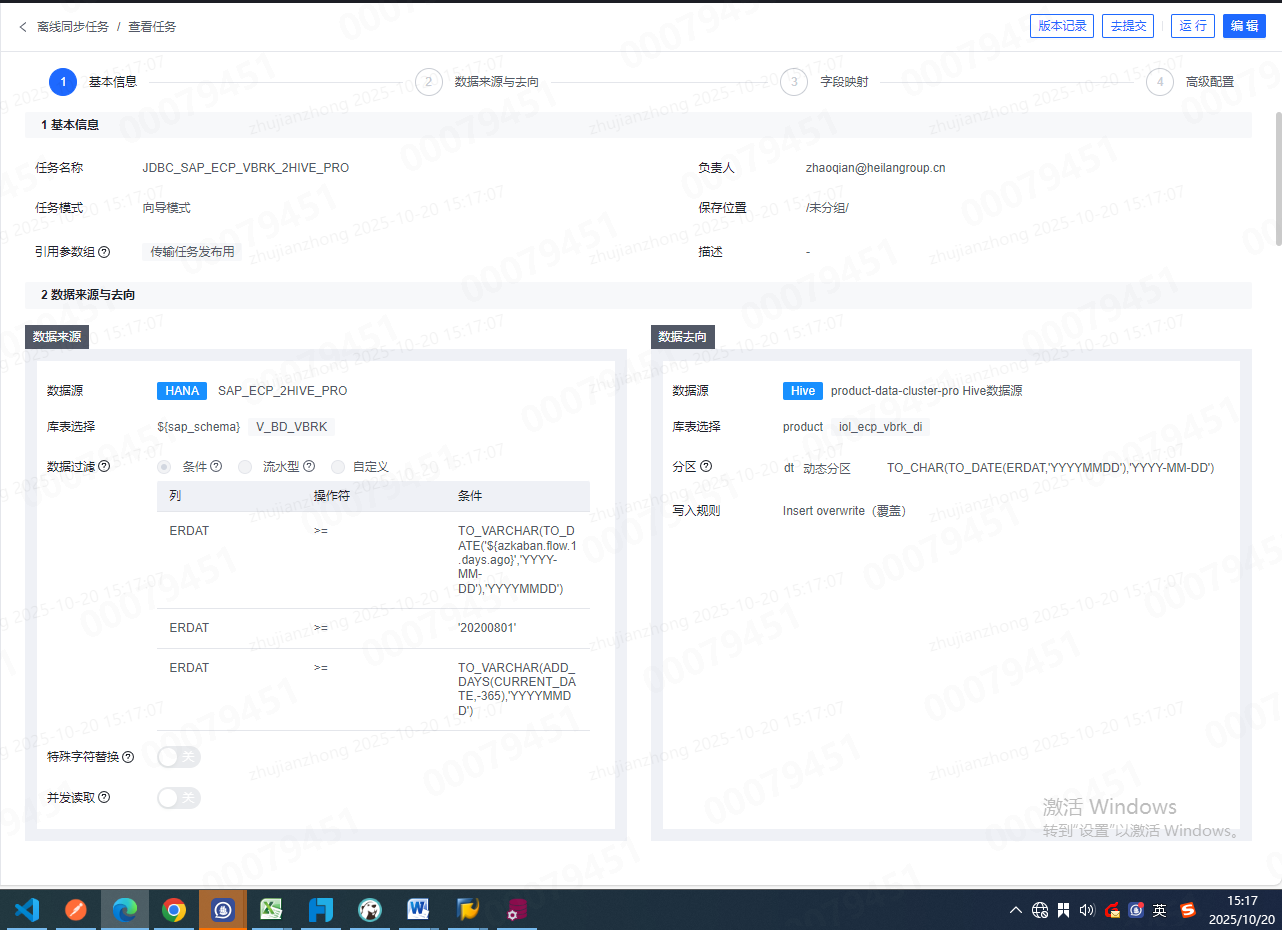Go to step 3 字段映射
Image resolution: width=1282 pixels, height=930 pixels.
point(794,82)
